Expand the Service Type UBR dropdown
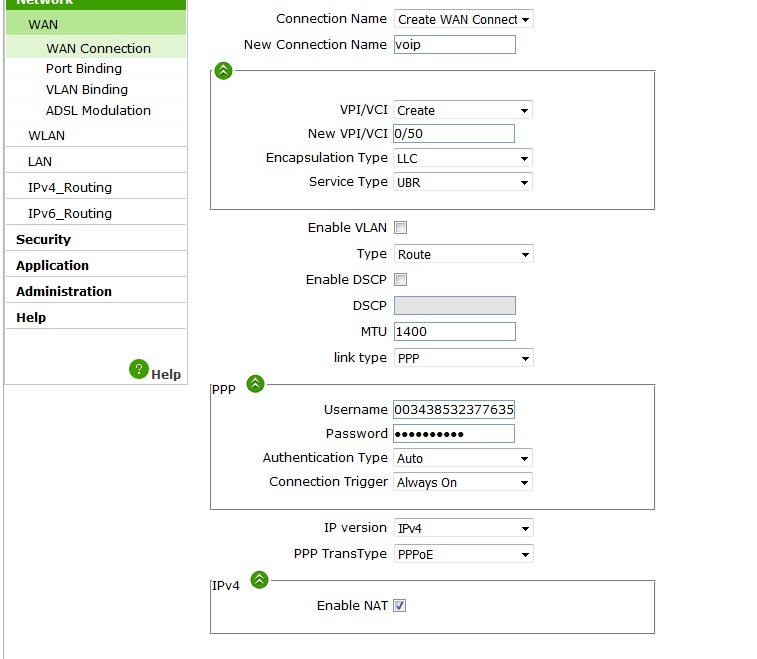757x659 pixels. pyautogui.click(x=463, y=182)
